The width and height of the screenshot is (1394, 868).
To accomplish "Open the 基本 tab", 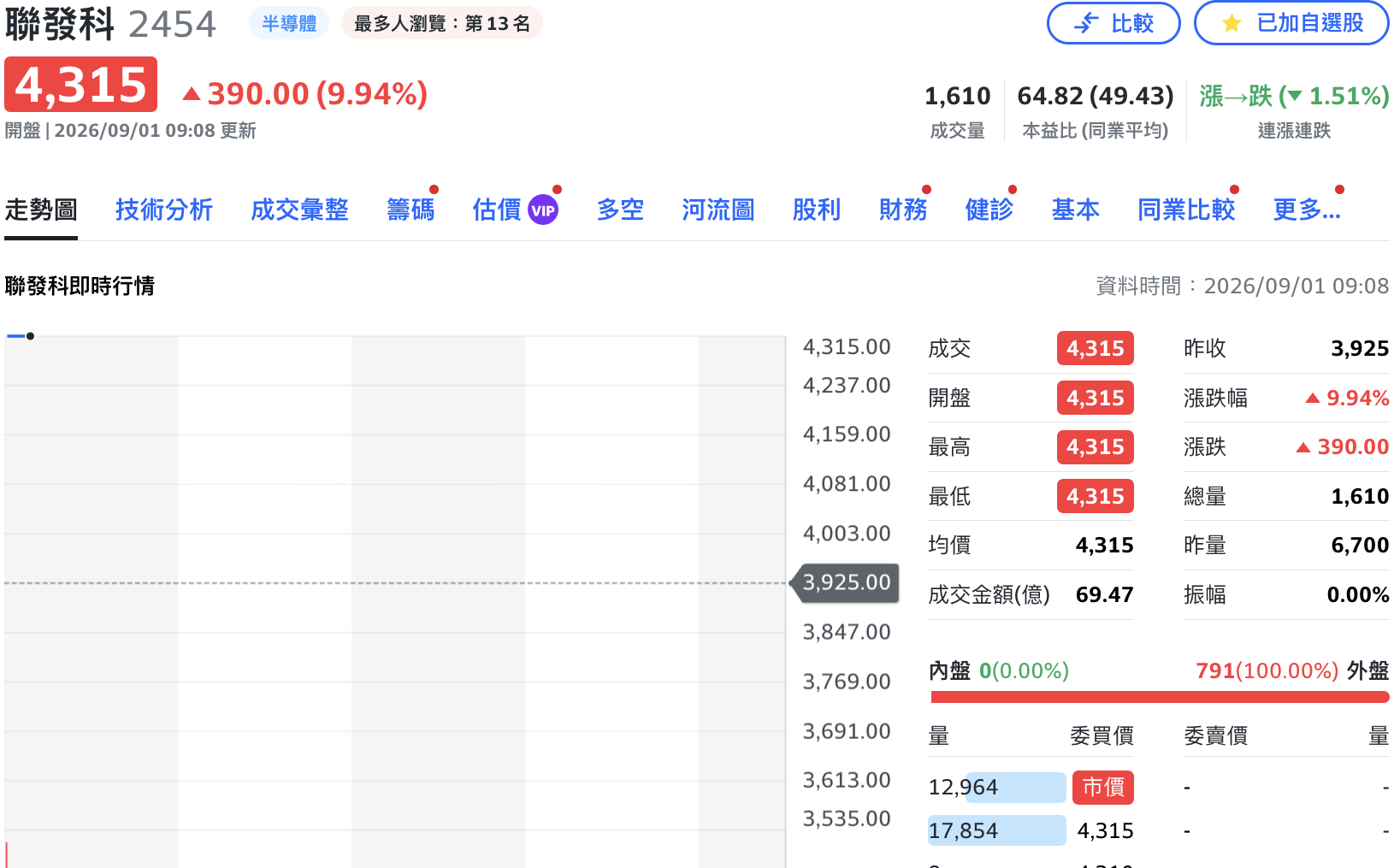I will pos(1076,210).
